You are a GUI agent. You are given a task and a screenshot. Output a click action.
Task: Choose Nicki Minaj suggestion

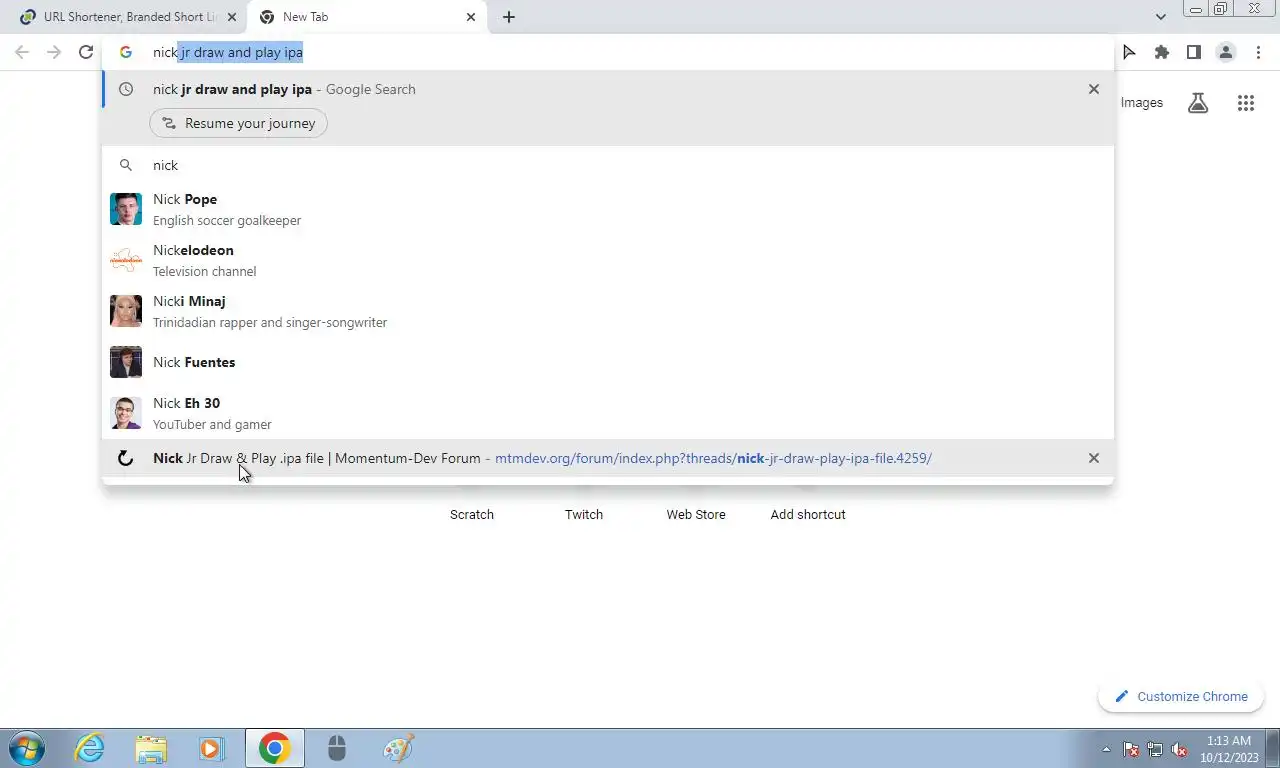(608, 311)
